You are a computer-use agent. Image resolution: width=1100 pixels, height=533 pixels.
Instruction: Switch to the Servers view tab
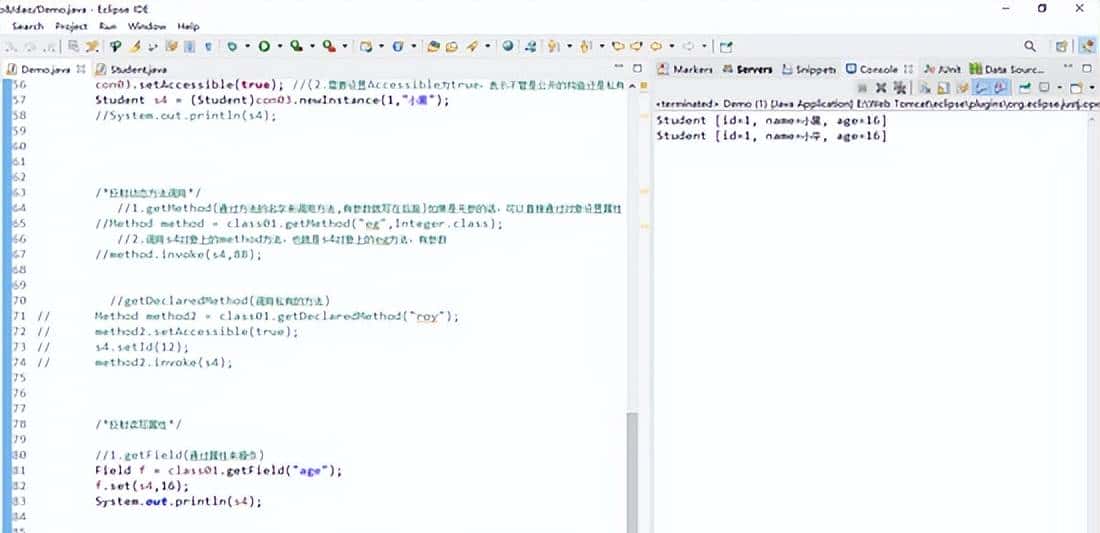747,69
